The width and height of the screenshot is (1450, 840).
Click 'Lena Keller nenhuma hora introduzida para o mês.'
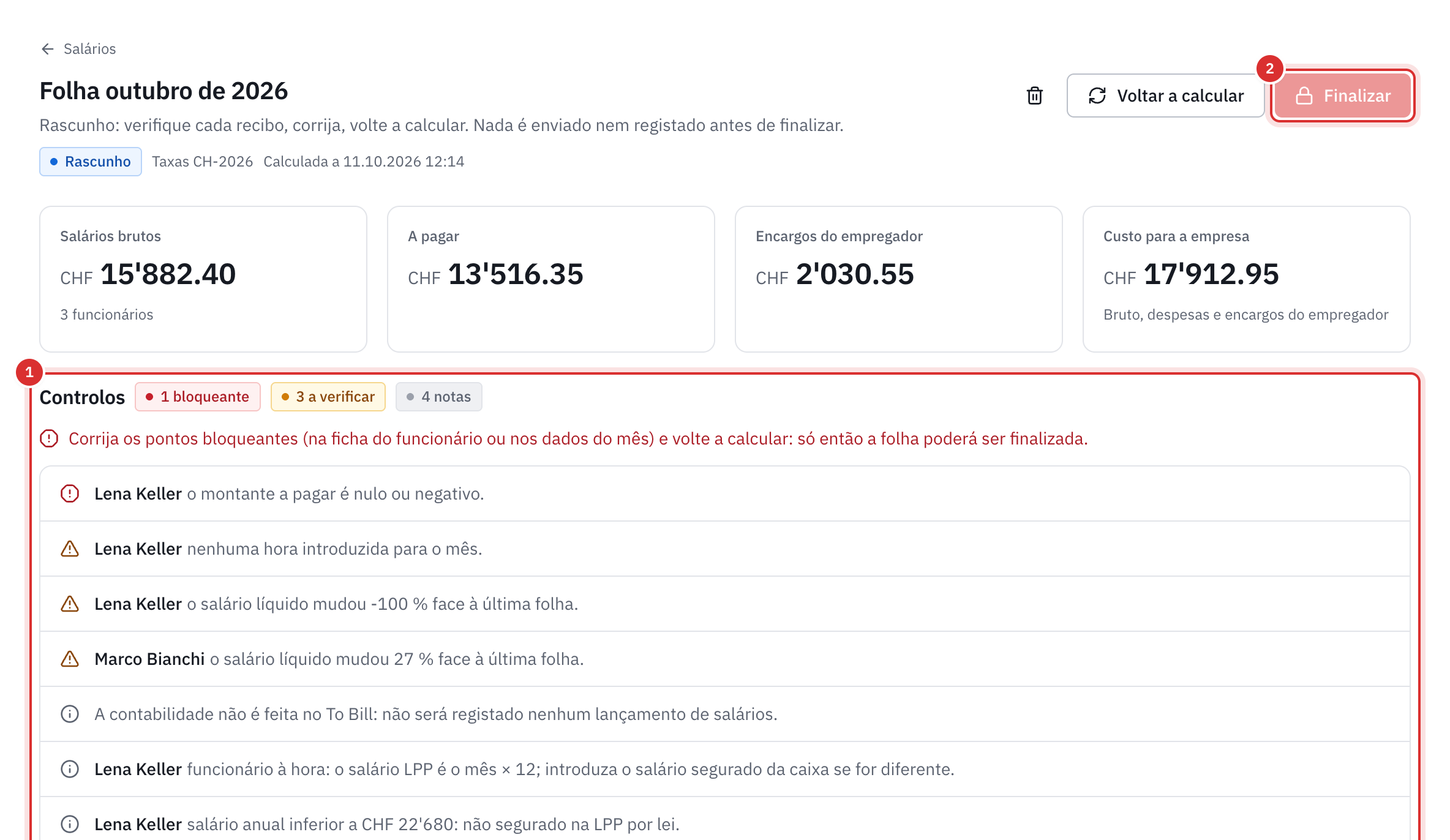click(x=288, y=549)
